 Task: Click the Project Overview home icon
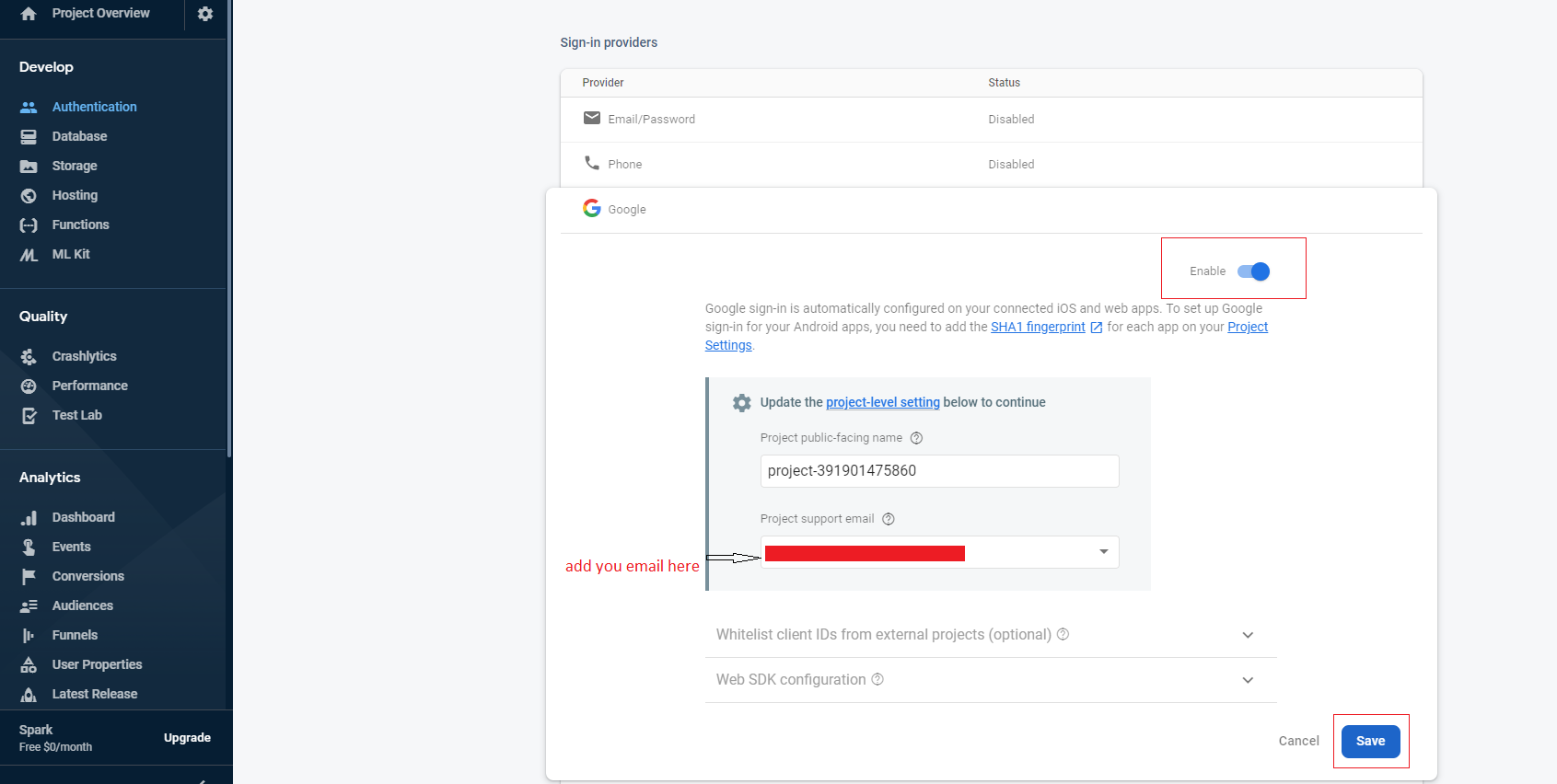pos(29,14)
